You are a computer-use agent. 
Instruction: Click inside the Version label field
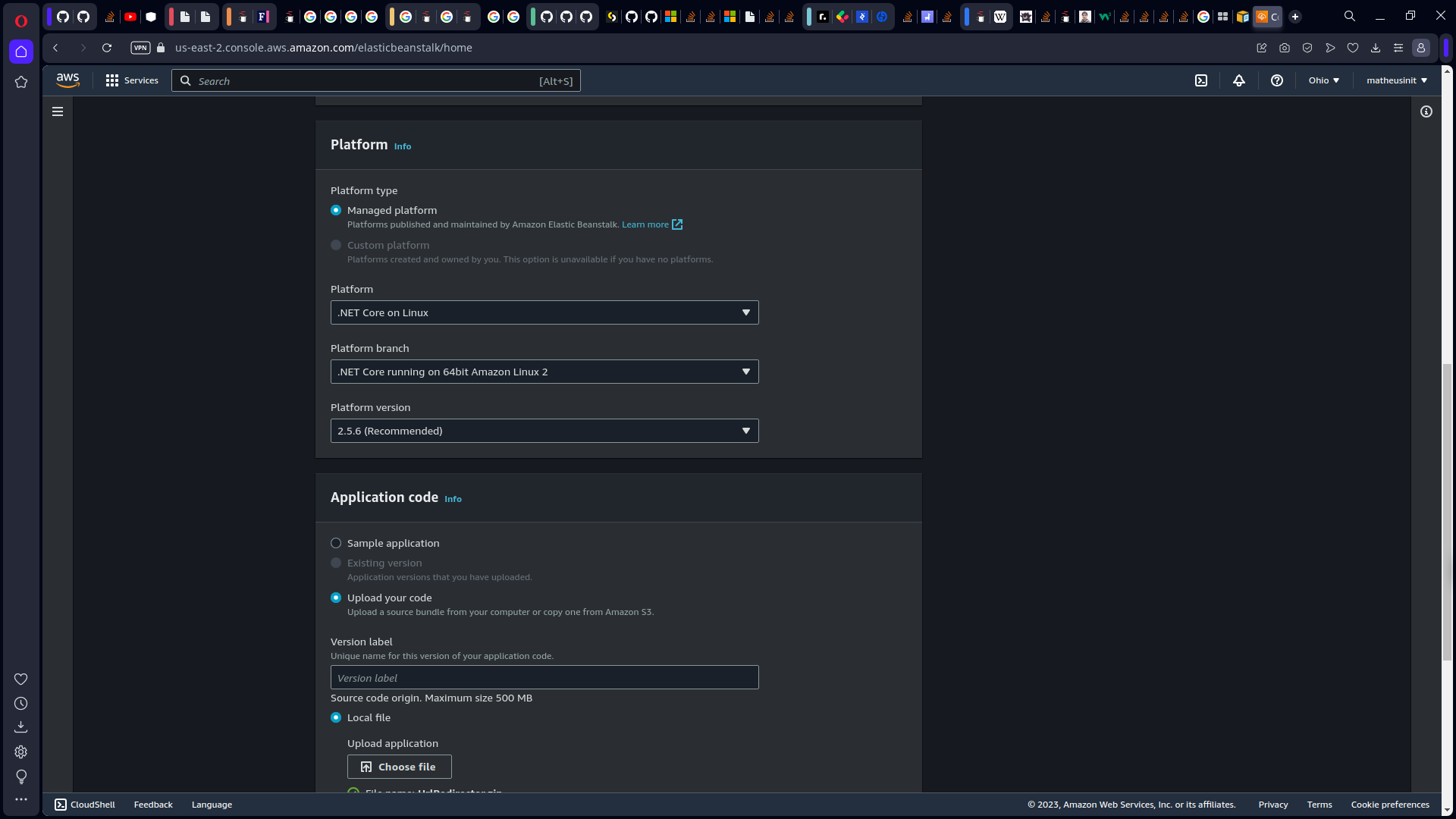[x=544, y=676]
